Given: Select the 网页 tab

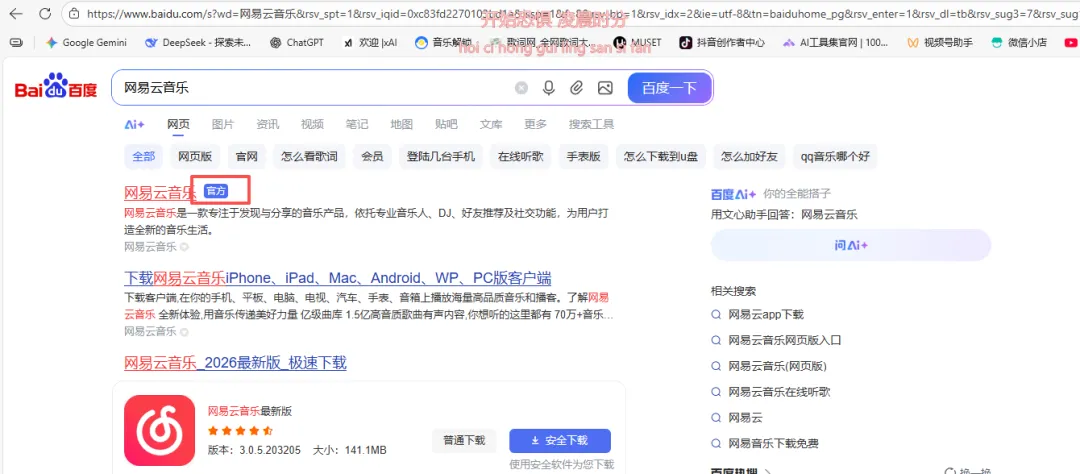Looking at the screenshot, I should pos(178,125).
